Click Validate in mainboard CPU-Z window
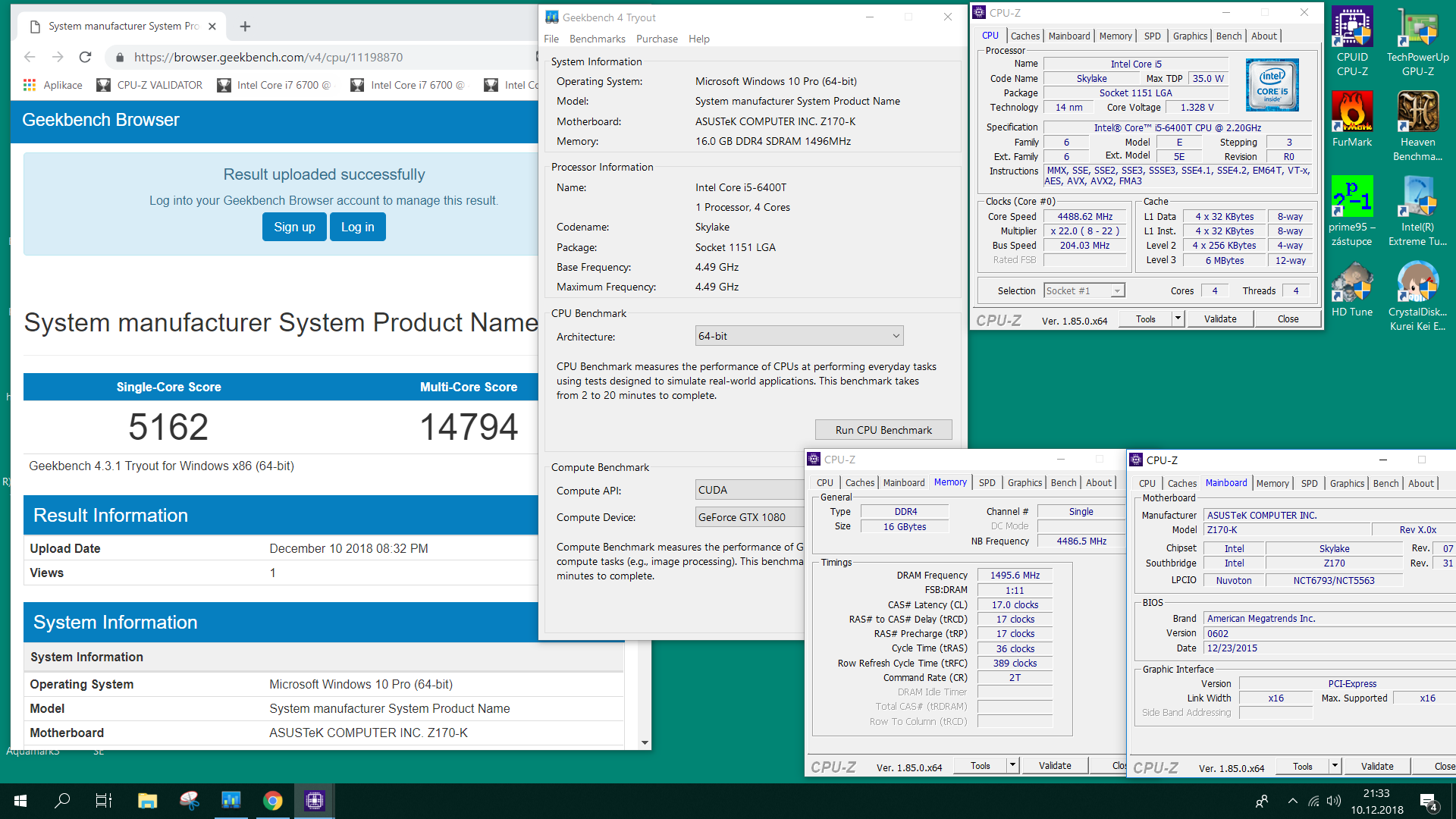This screenshot has height=819, width=1456. click(1377, 767)
